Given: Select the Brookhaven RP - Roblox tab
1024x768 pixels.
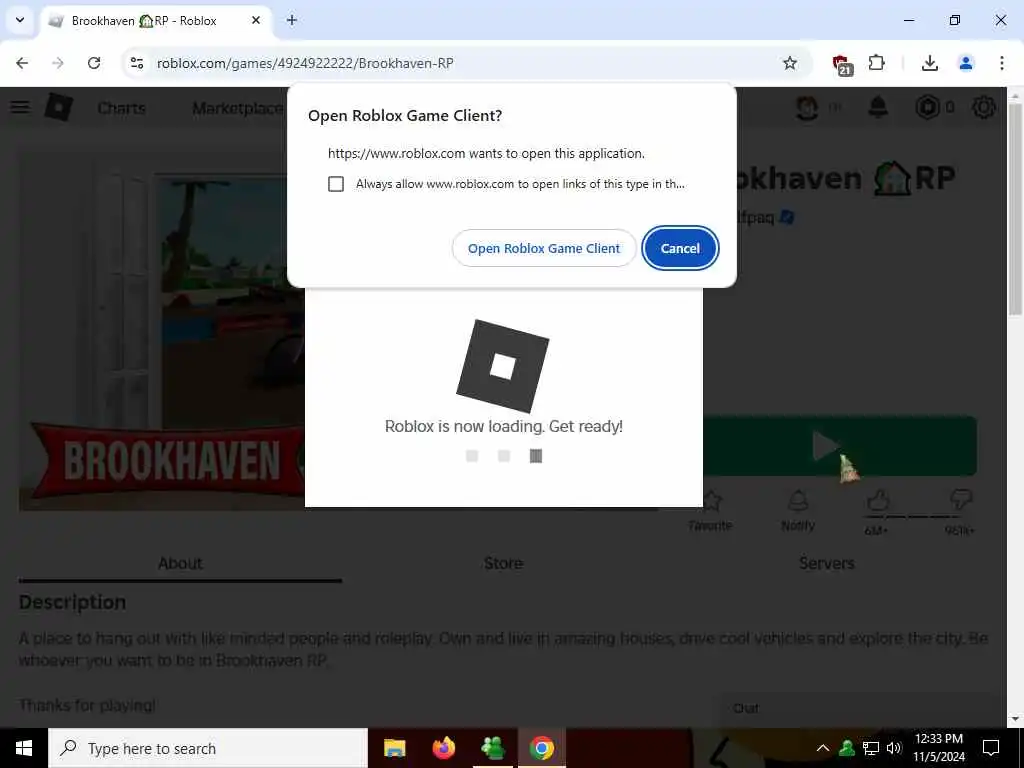Looking at the screenshot, I should tap(156, 21).
